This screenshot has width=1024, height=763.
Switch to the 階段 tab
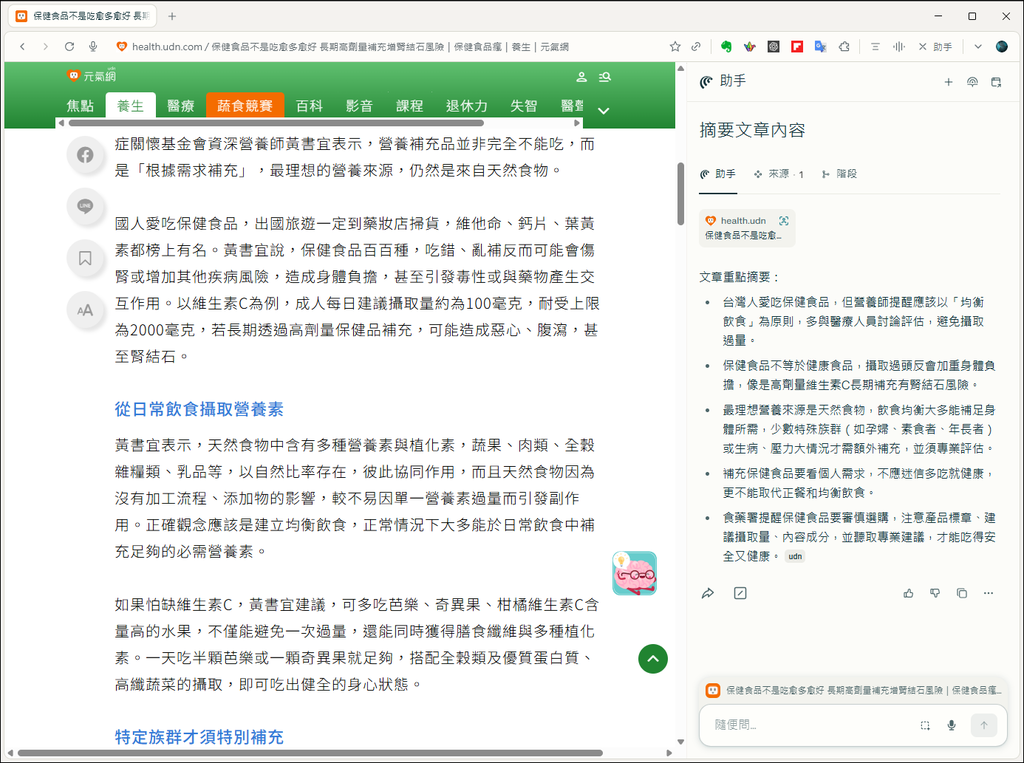point(839,174)
